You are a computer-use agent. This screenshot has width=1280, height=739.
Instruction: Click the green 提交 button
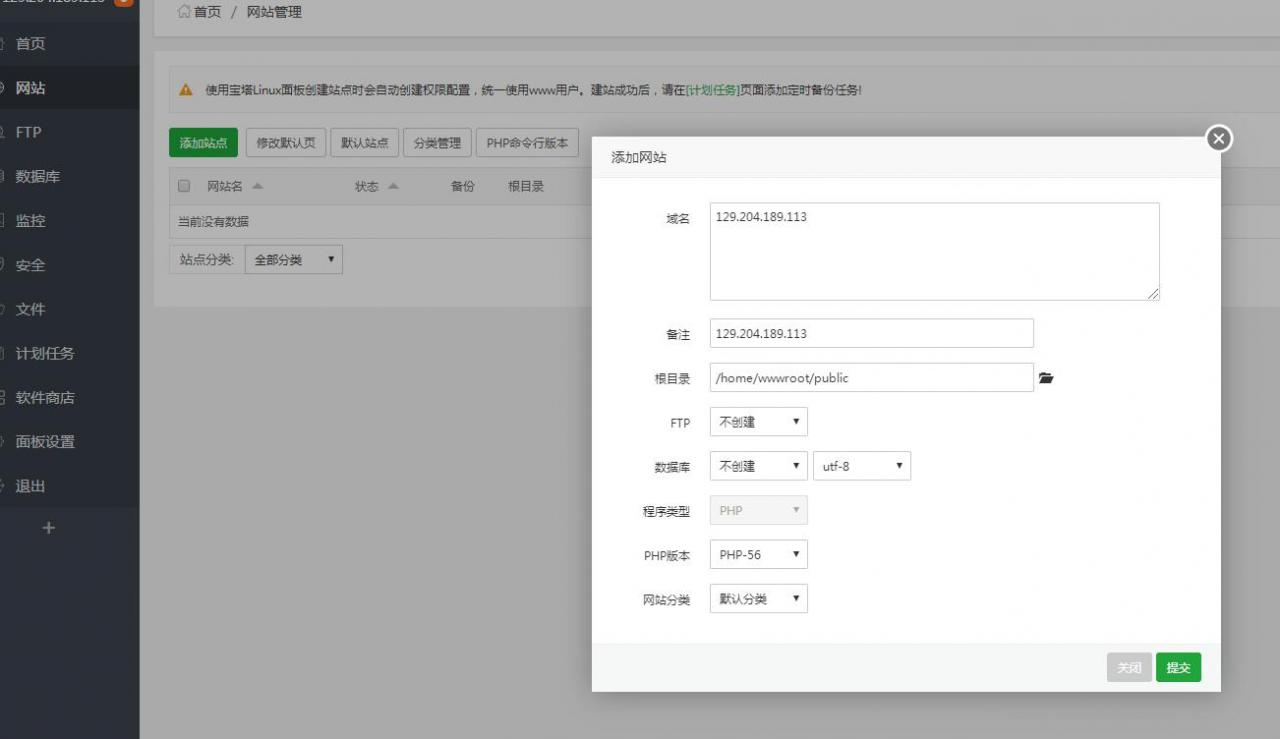tap(1178, 668)
